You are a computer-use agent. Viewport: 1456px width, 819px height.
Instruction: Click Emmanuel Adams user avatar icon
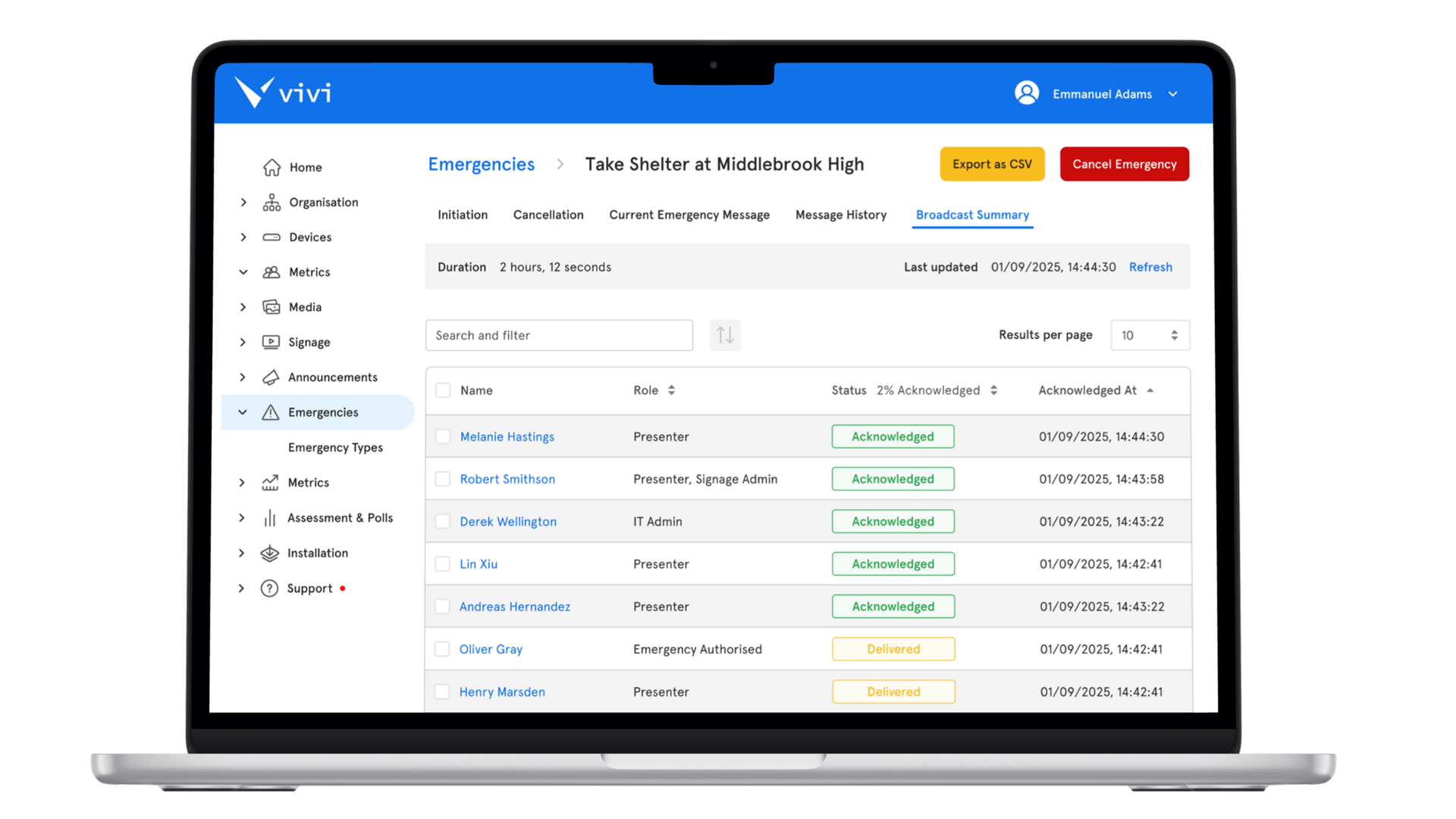tap(1027, 93)
